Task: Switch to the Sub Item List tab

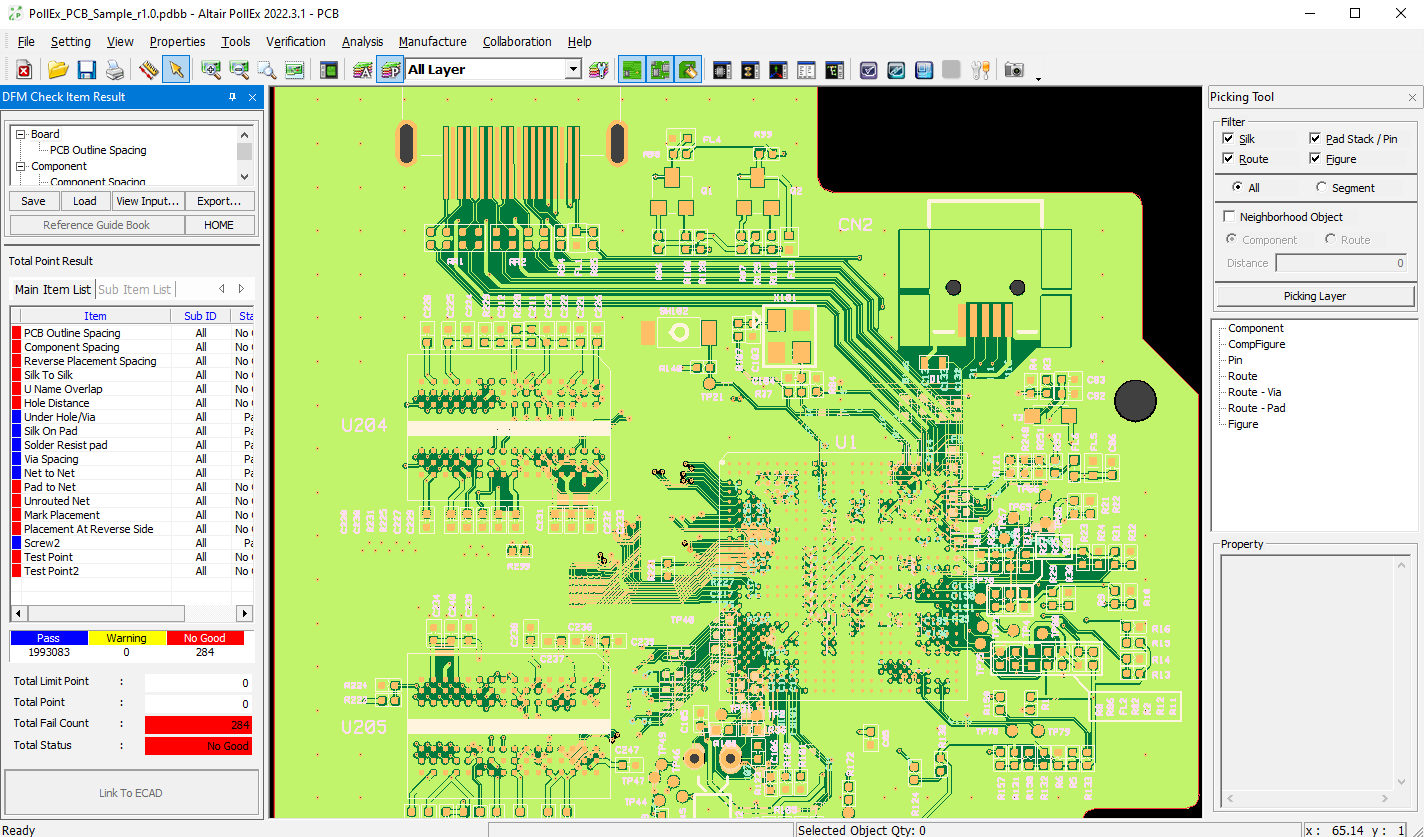Action: tap(135, 289)
